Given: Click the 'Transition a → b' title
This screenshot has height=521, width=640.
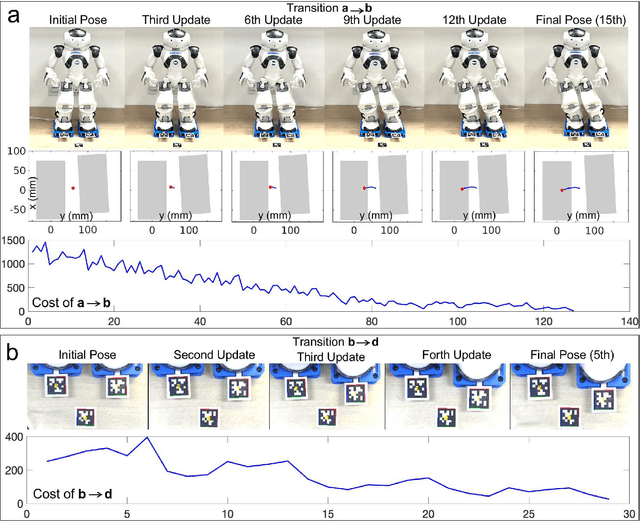Looking at the screenshot, I should (329, 8).
